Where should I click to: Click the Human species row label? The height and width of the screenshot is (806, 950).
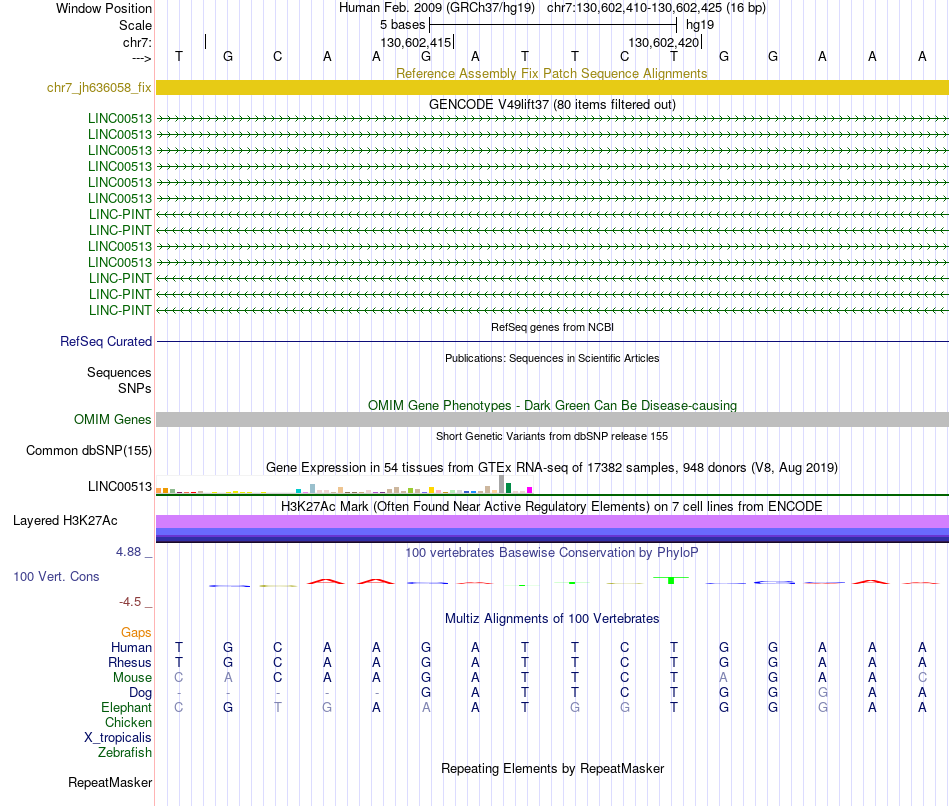(x=131, y=648)
